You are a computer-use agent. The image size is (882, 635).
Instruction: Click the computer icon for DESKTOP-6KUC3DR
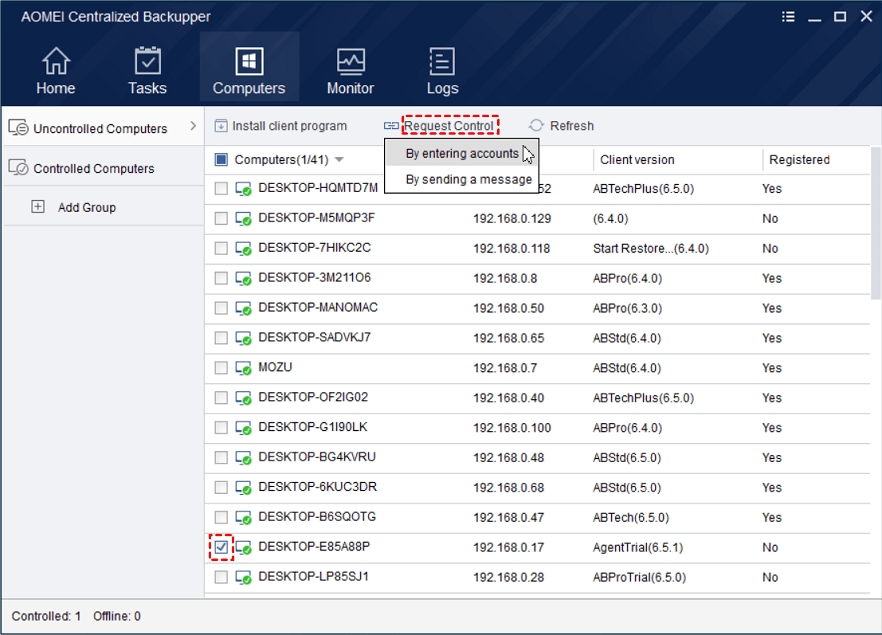pos(243,487)
